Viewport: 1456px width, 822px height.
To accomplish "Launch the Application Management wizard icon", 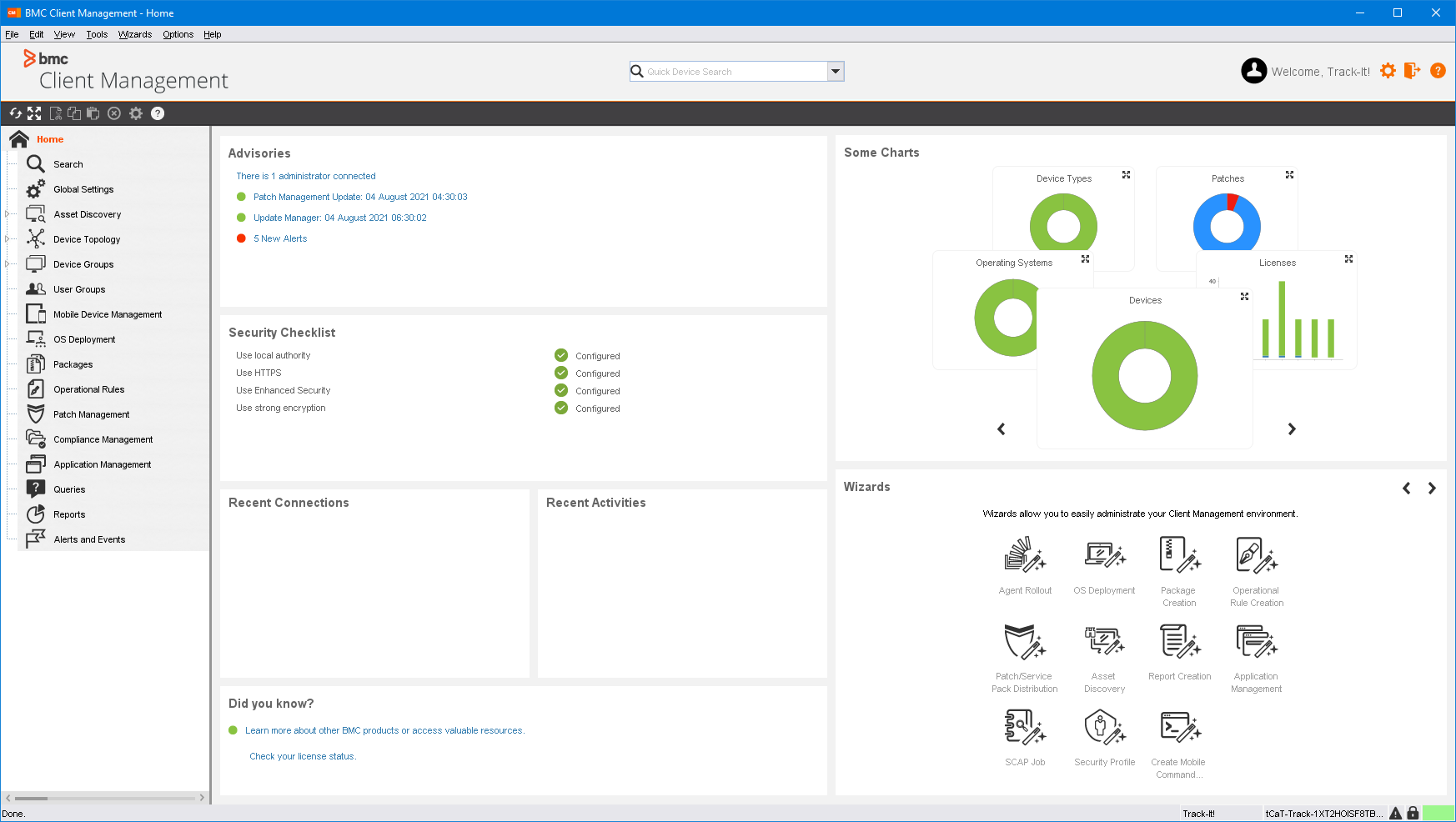I will 1257,641.
